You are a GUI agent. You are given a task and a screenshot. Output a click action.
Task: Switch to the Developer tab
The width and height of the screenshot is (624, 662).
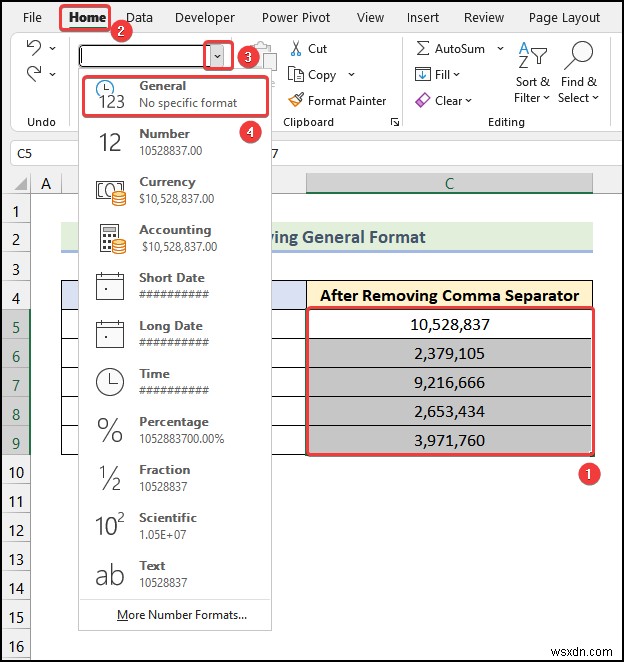[x=205, y=17]
